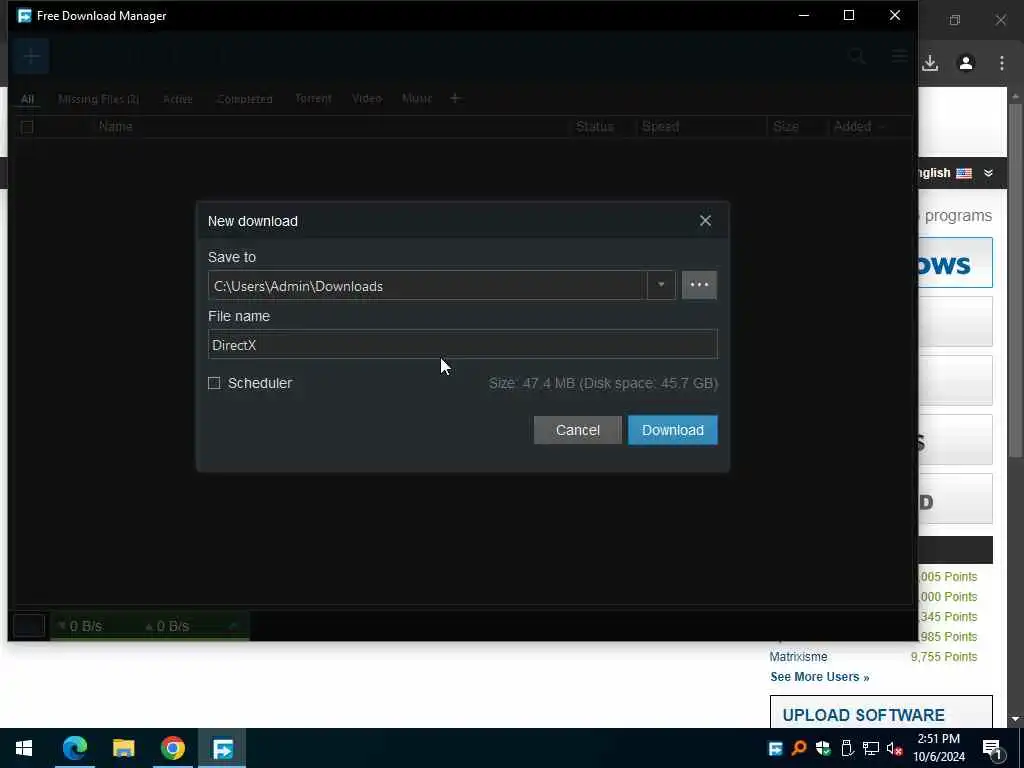Click the add download plus button

pos(31,56)
